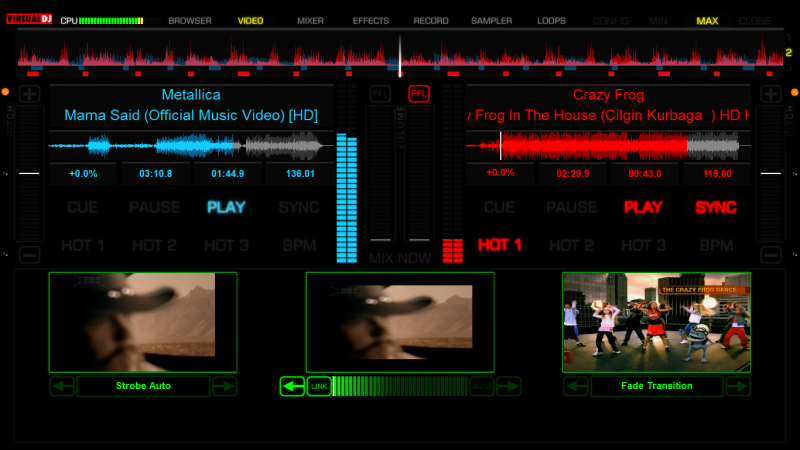Pause the right deck

pos(571,207)
